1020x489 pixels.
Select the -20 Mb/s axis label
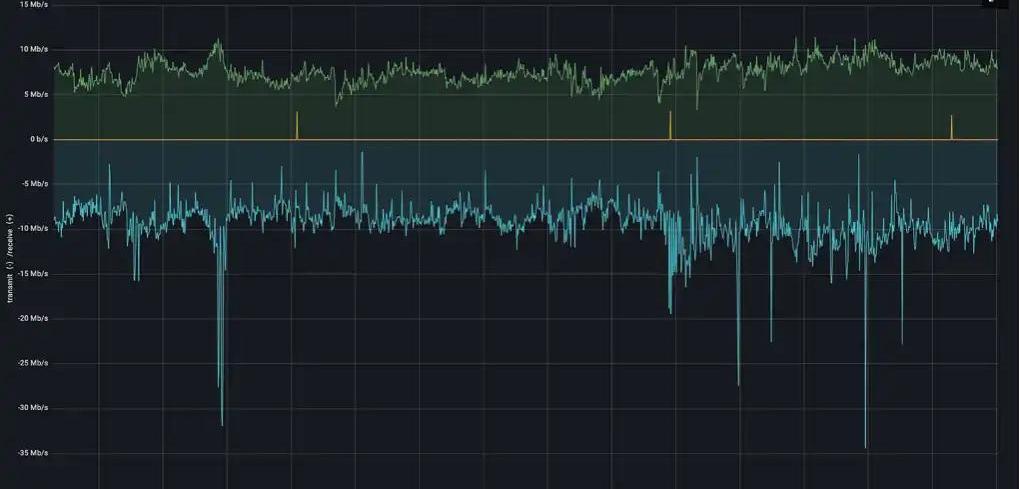click(33, 318)
